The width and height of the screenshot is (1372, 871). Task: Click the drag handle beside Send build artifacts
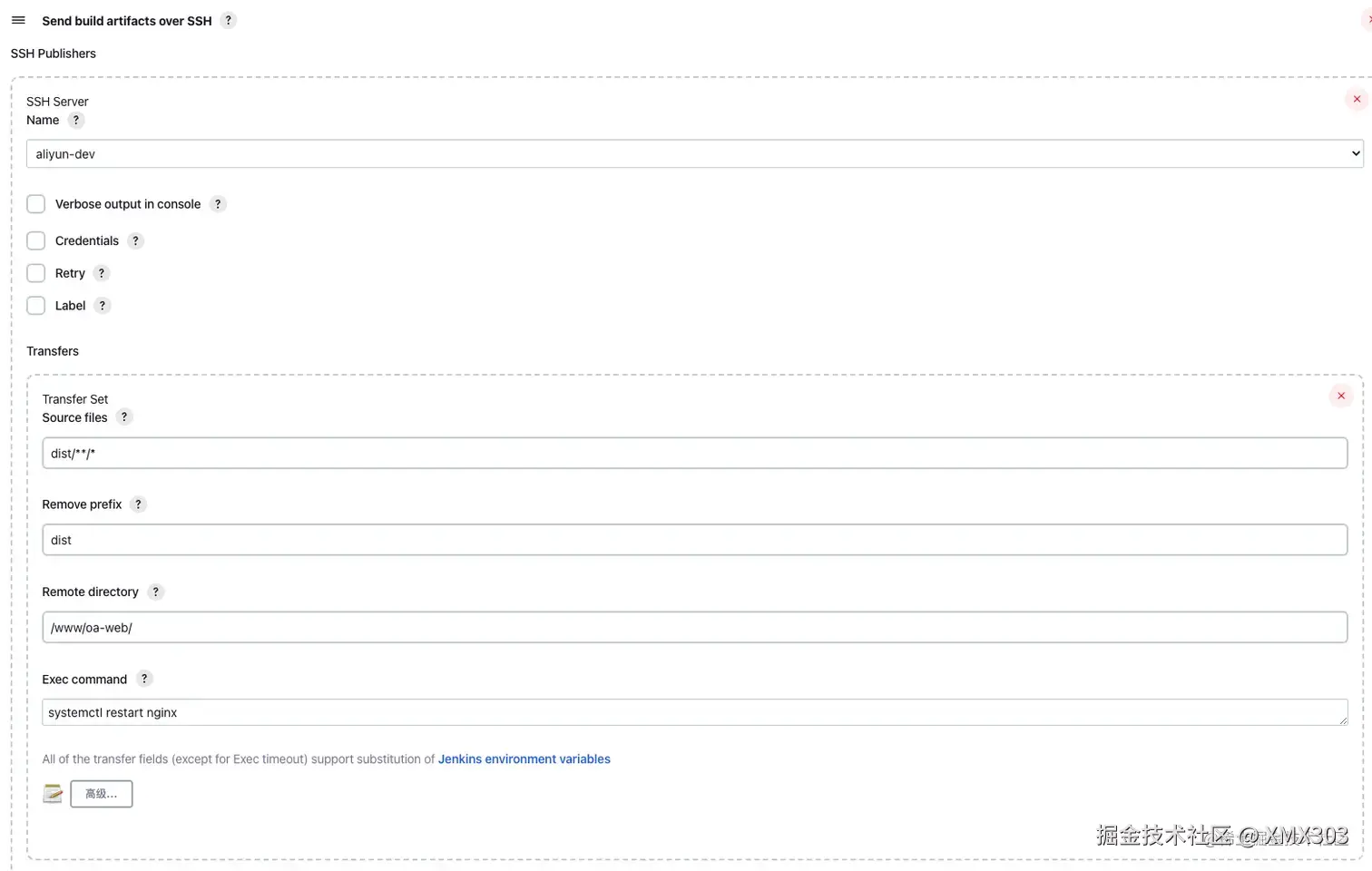coord(18,20)
